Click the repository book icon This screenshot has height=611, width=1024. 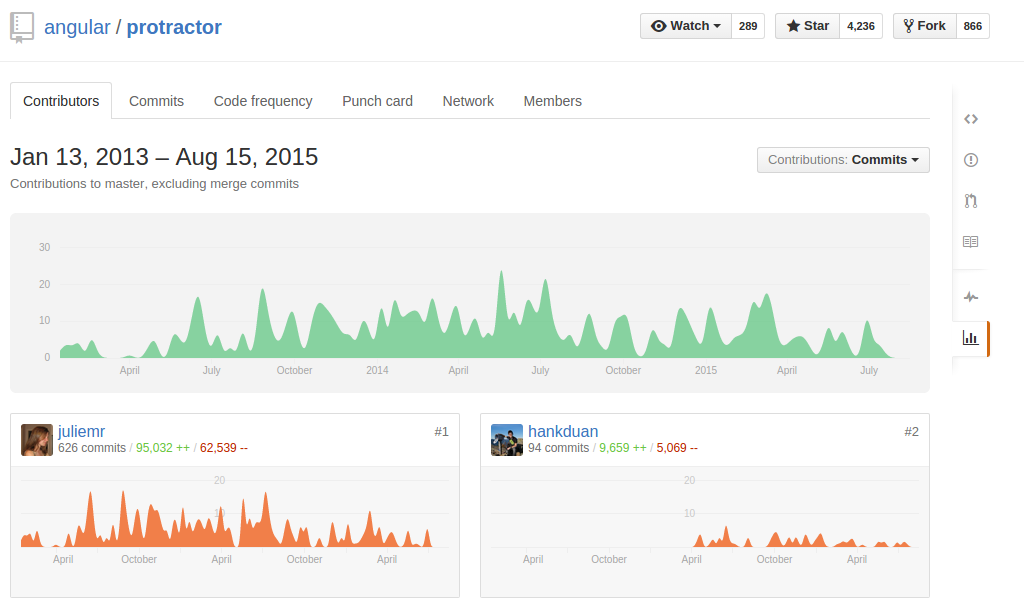22,27
